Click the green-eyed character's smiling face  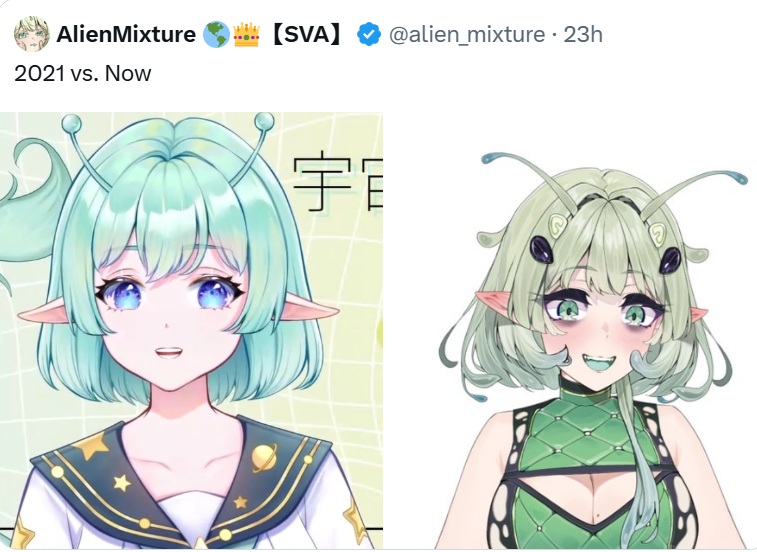[603, 328]
